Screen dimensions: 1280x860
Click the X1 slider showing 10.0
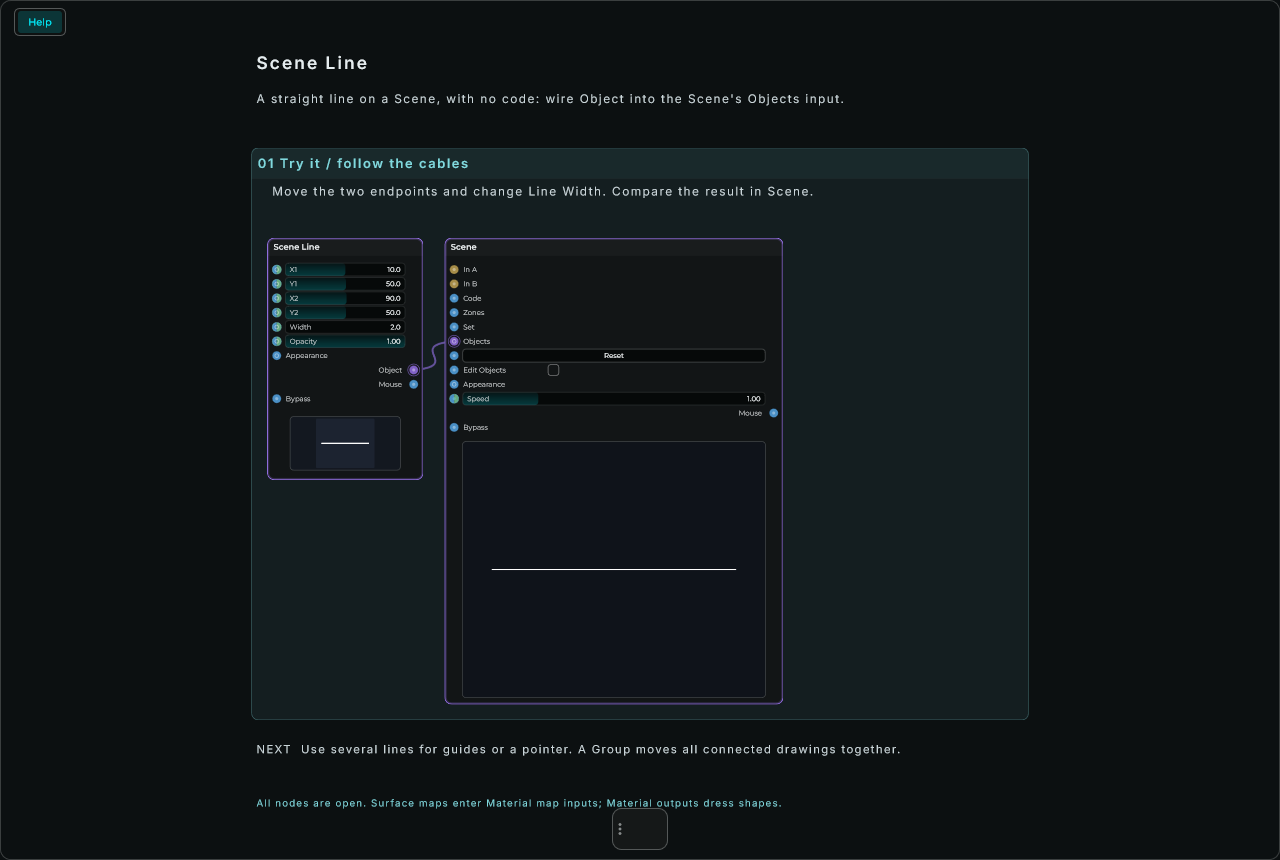coord(345,270)
